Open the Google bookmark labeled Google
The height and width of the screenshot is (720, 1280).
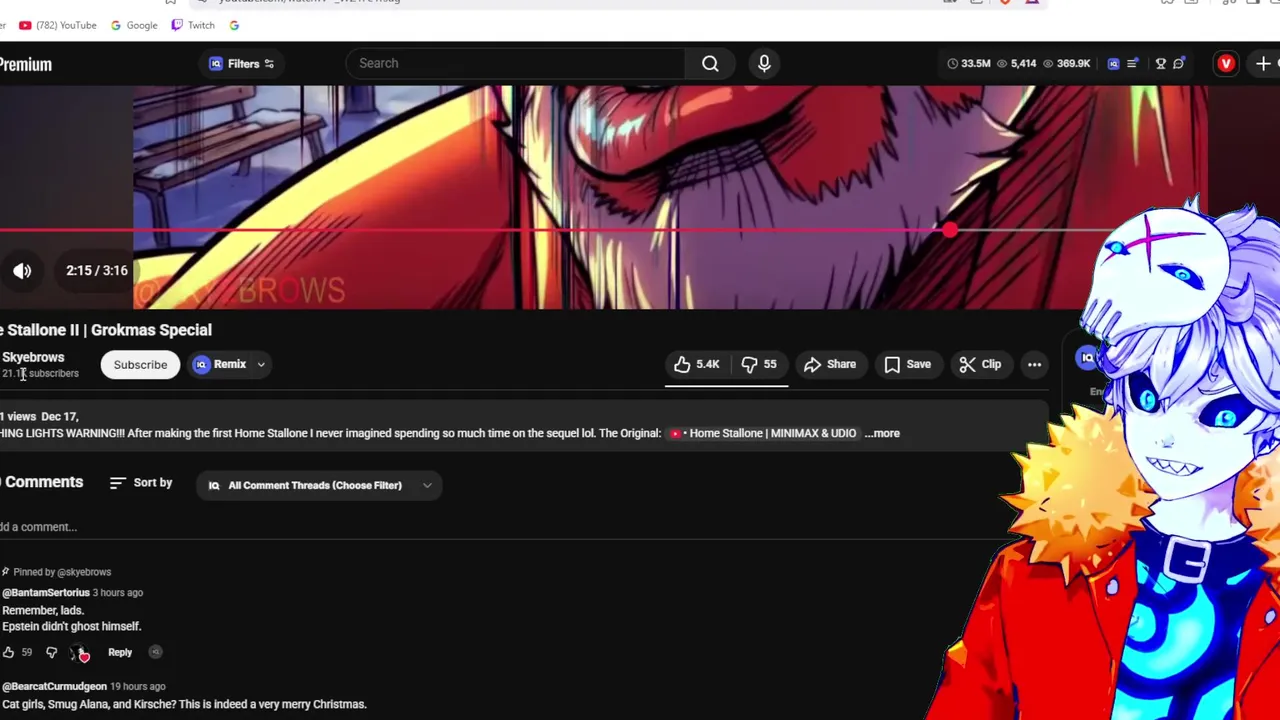(134, 25)
